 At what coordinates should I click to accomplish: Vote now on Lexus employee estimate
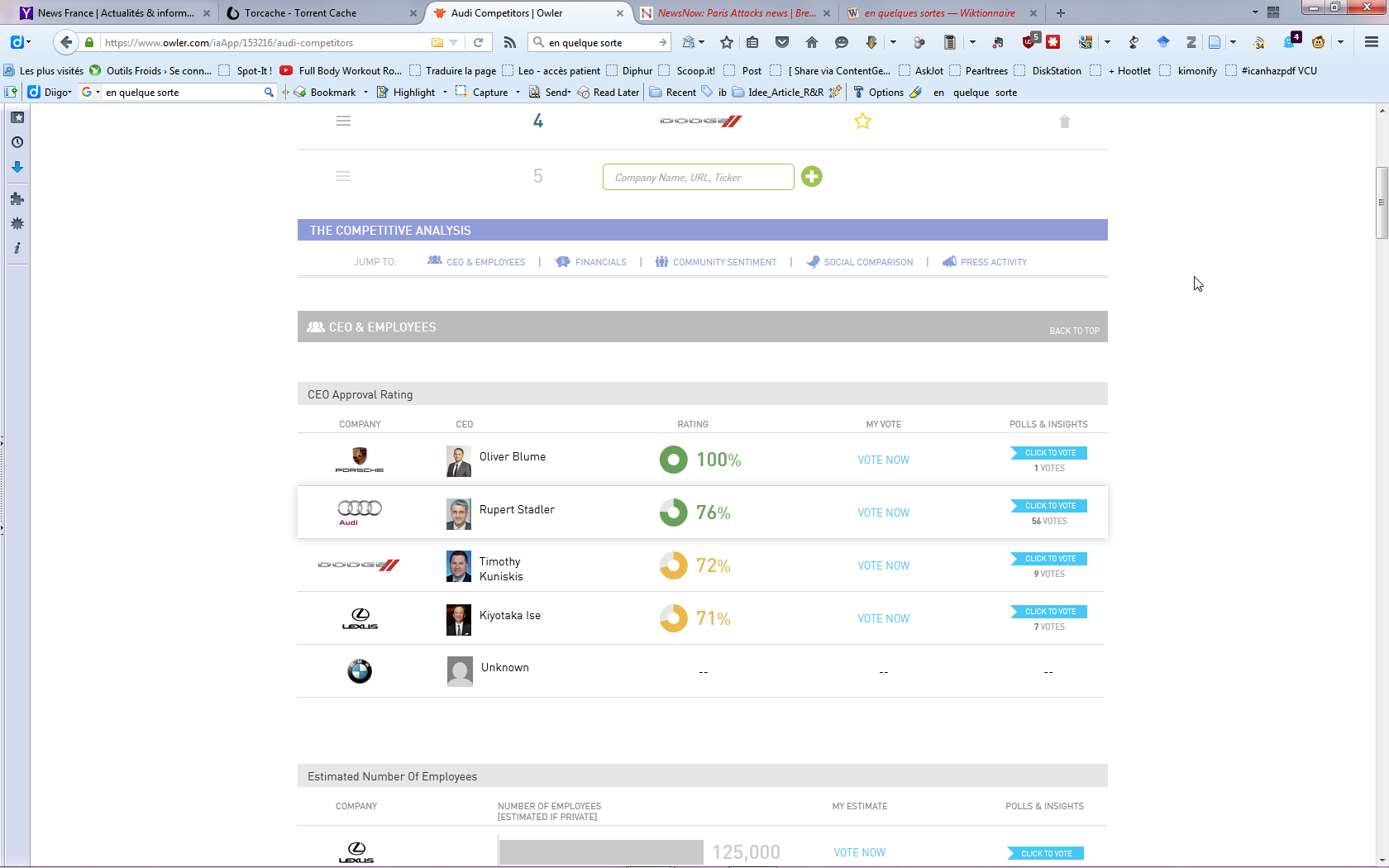[x=859, y=852]
